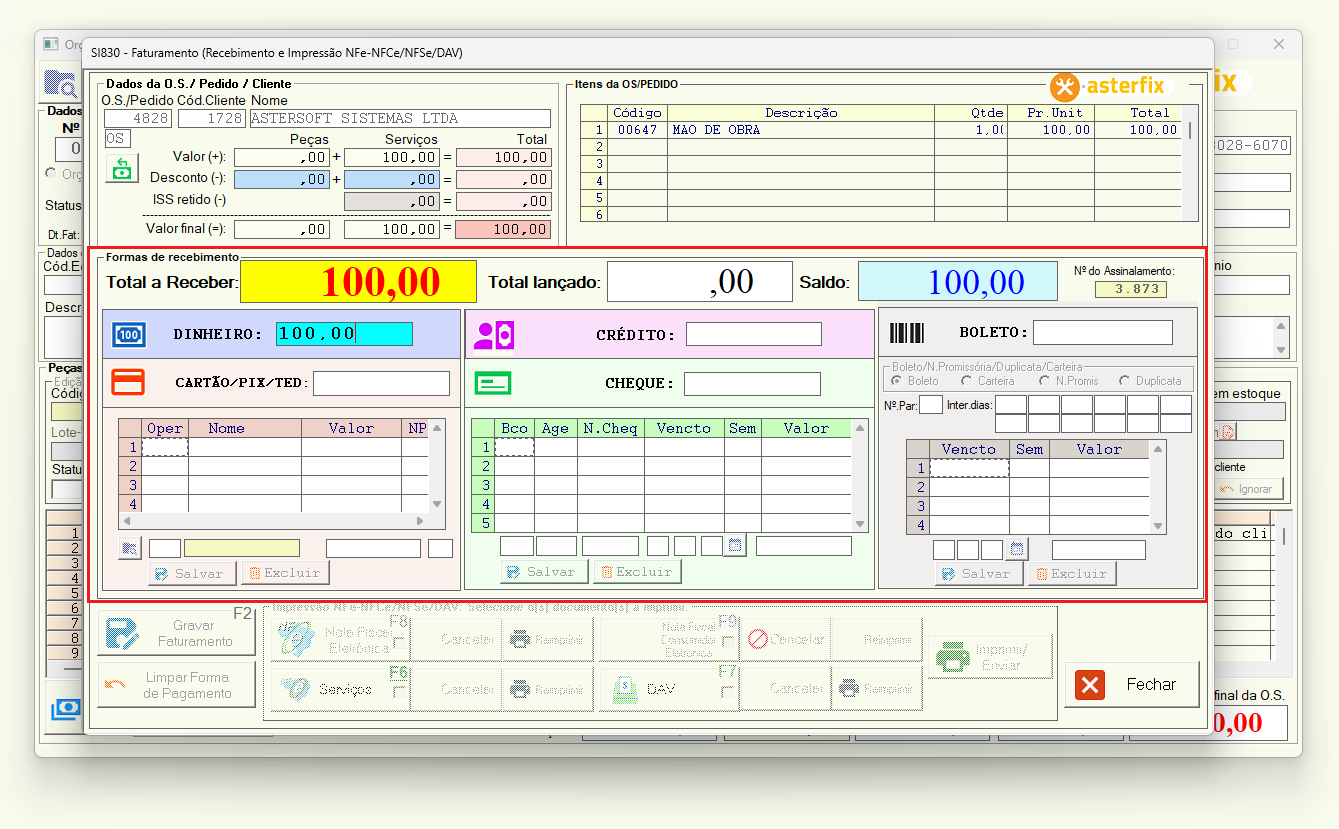The image size is (1339, 829).
Task: Toggle the Nota Fiscal Eletrônica F8 checkbox
Action: pyautogui.click(x=399, y=642)
